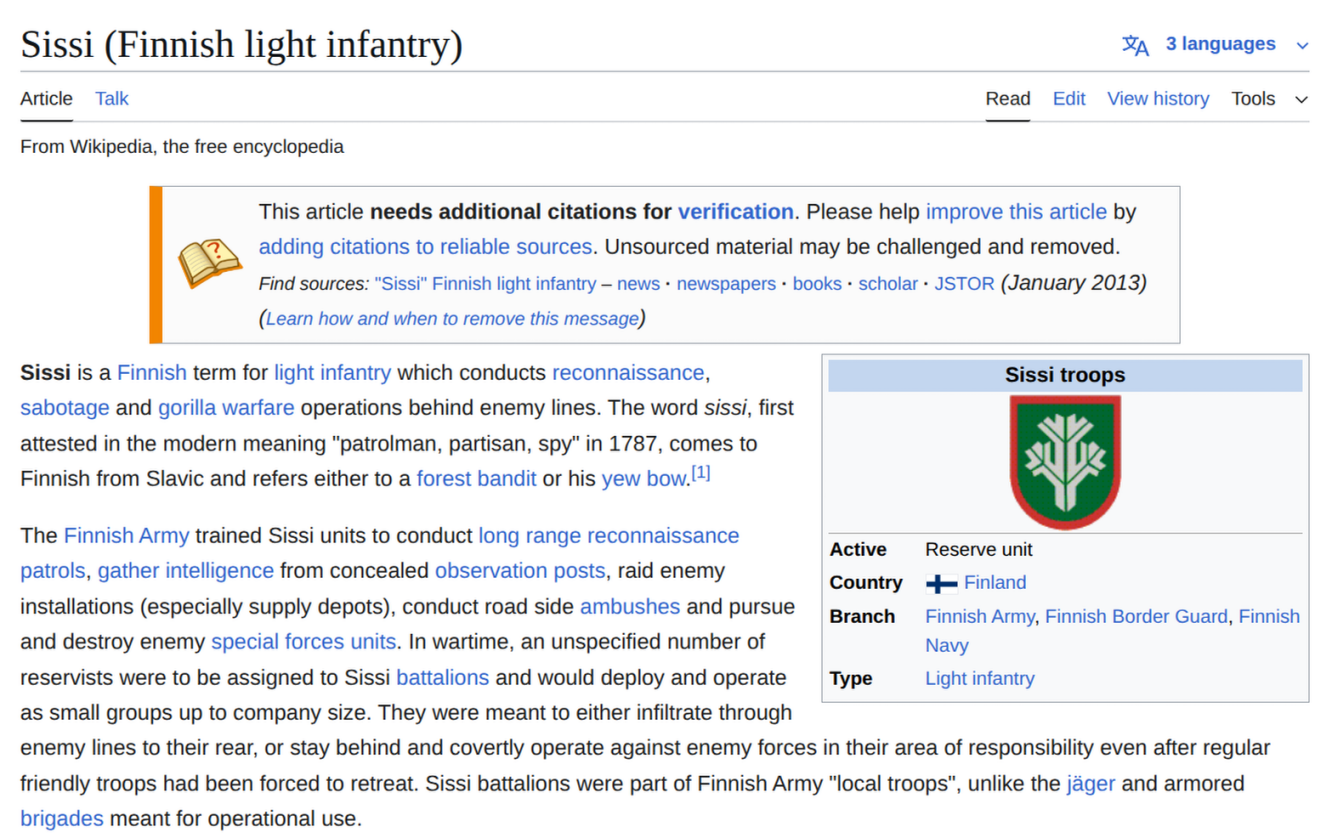Image resolution: width=1332 pixels, height=838 pixels.
Task: Find sources via the newspapers link
Action: tap(726, 284)
